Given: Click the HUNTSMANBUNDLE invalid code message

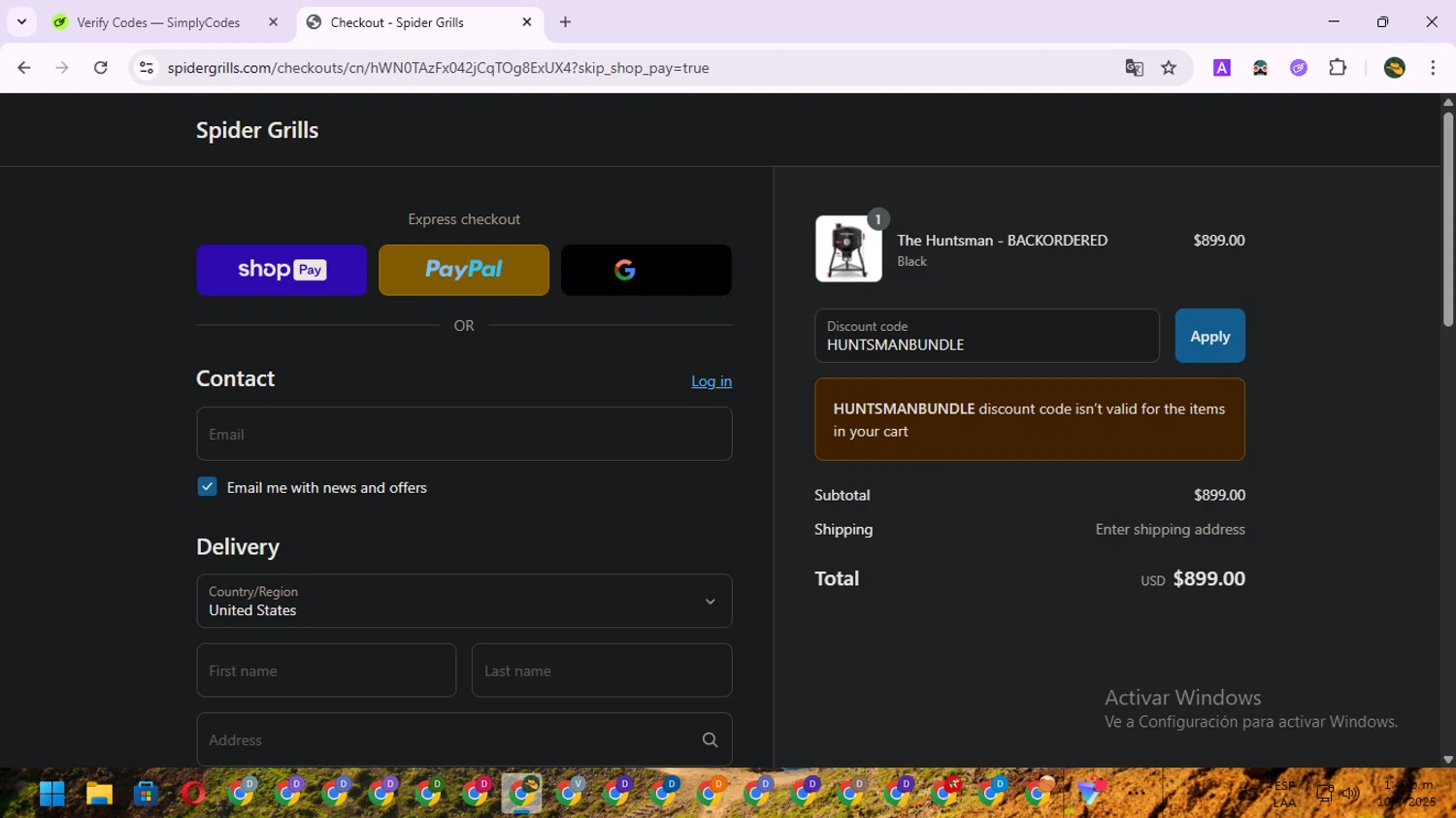Looking at the screenshot, I should (1029, 420).
